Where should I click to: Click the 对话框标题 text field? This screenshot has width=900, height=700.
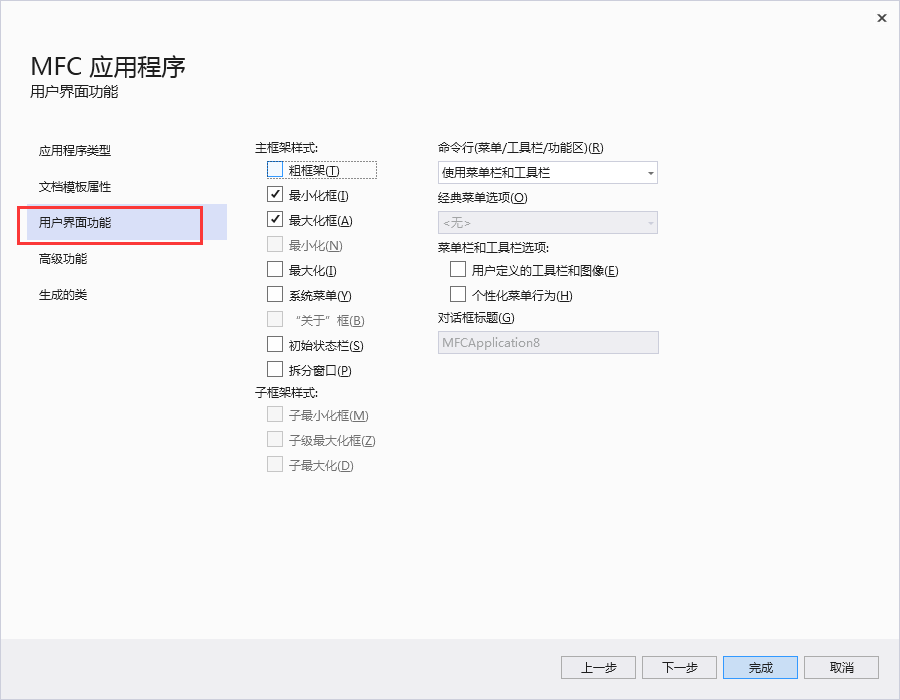pyautogui.click(x=547, y=342)
